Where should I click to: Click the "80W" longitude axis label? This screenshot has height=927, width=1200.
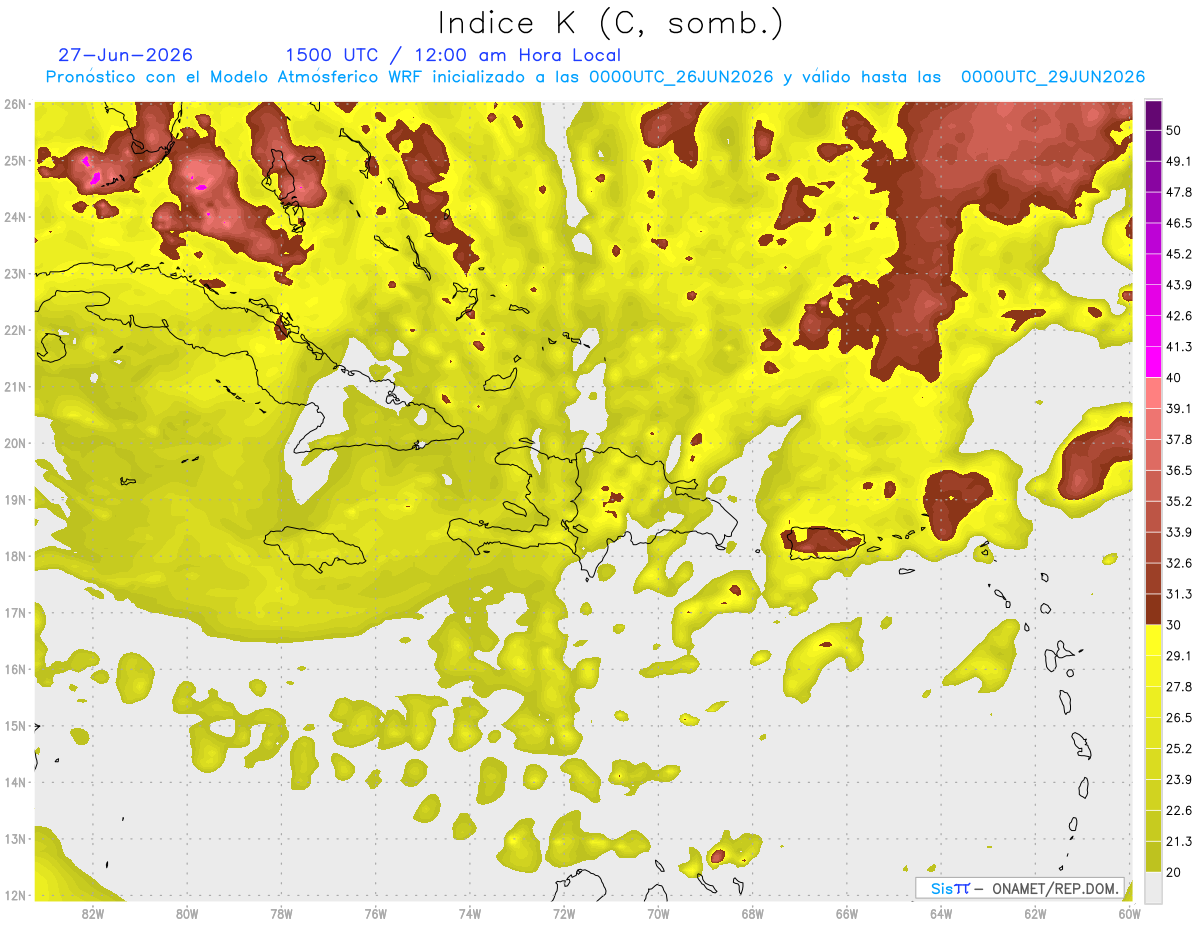187,913
